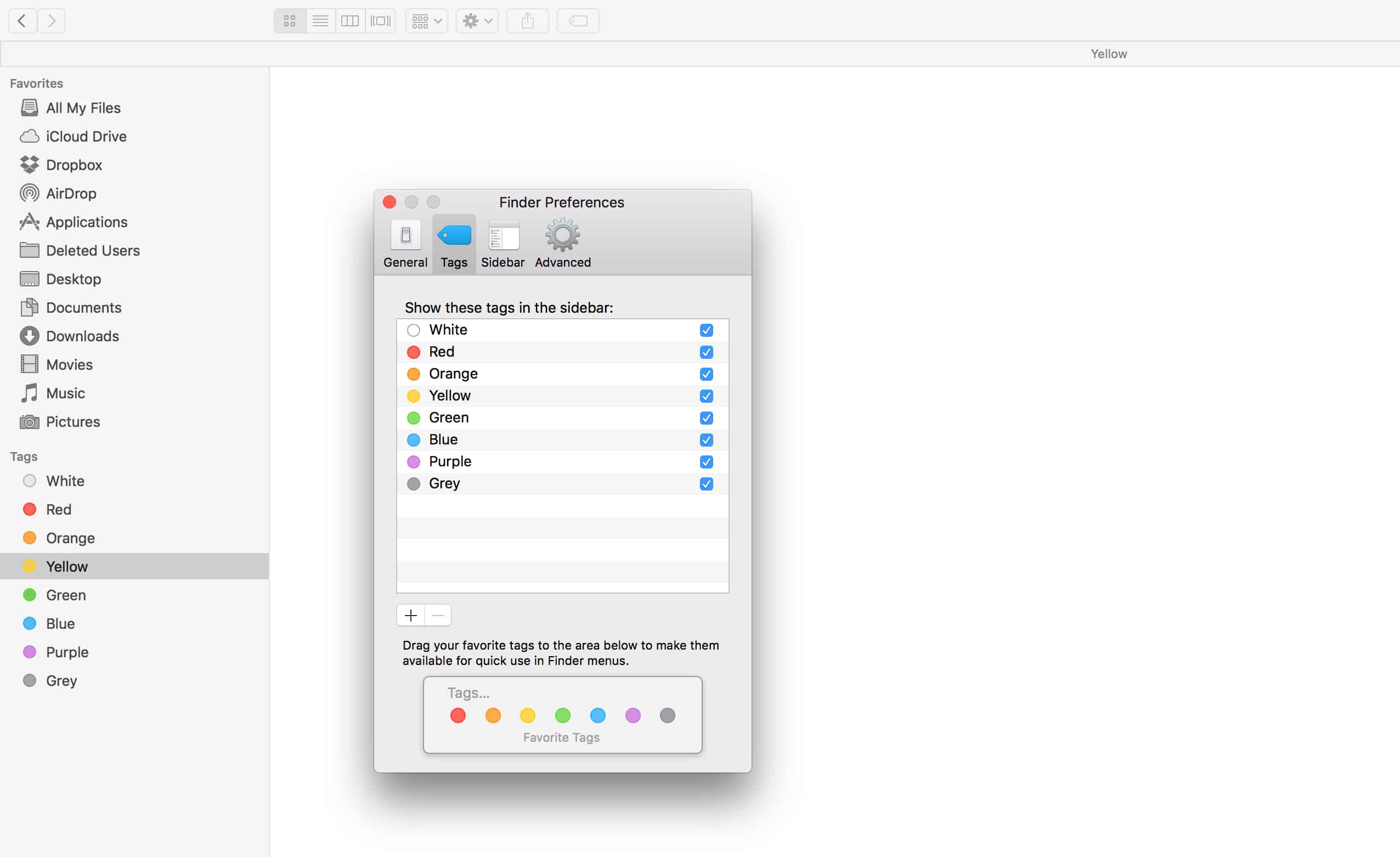Switch to the Sidebar preferences tab
Image resolution: width=1400 pixels, height=857 pixels.
[x=503, y=243]
